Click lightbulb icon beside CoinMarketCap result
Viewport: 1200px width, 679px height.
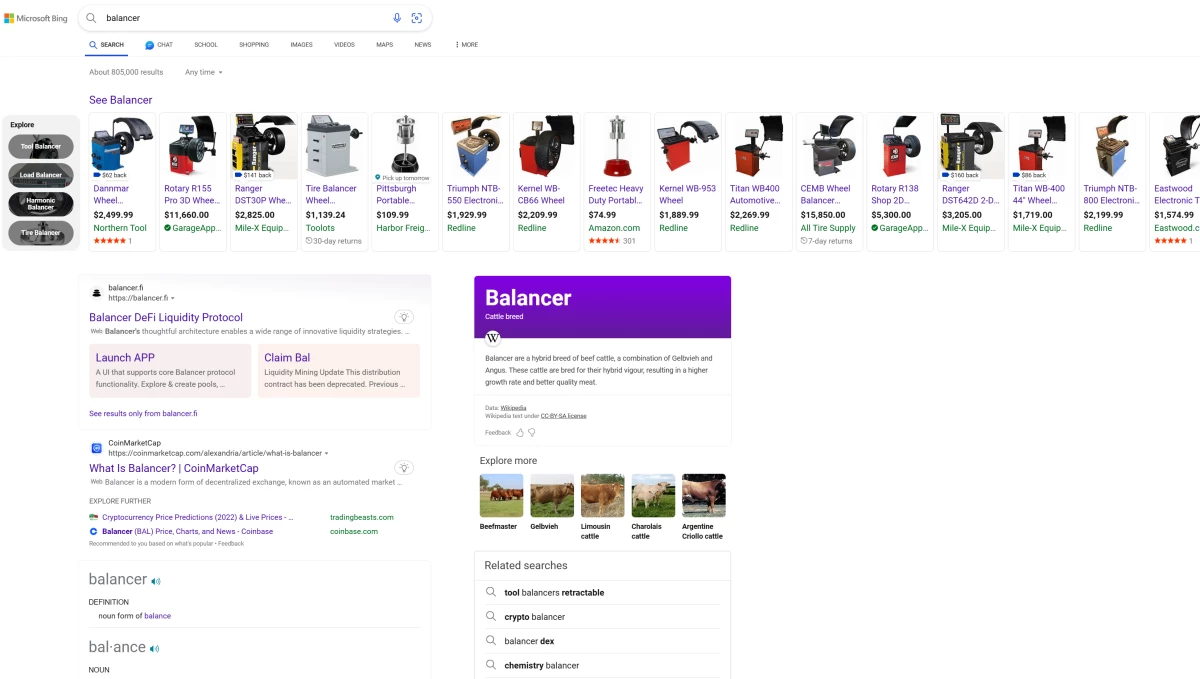pyautogui.click(x=404, y=467)
